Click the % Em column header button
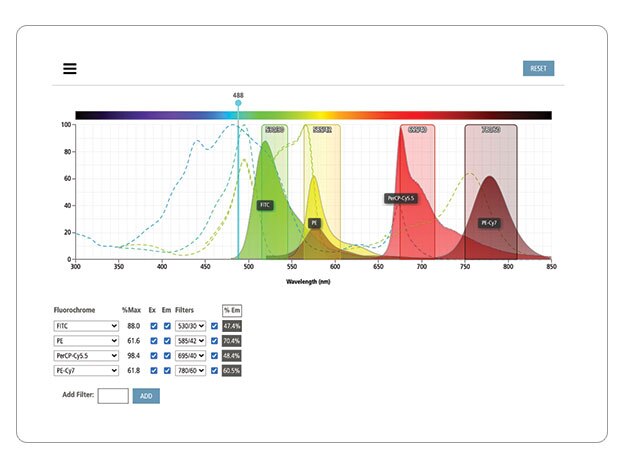This screenshot has height=468, width=624. (x=232, y=310)
